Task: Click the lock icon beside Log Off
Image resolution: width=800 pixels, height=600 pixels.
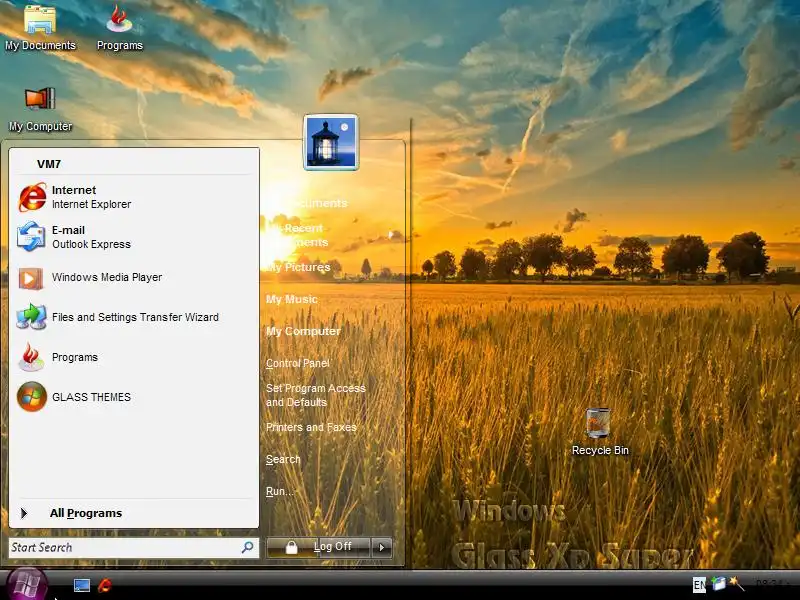Action: coord(291,547)
